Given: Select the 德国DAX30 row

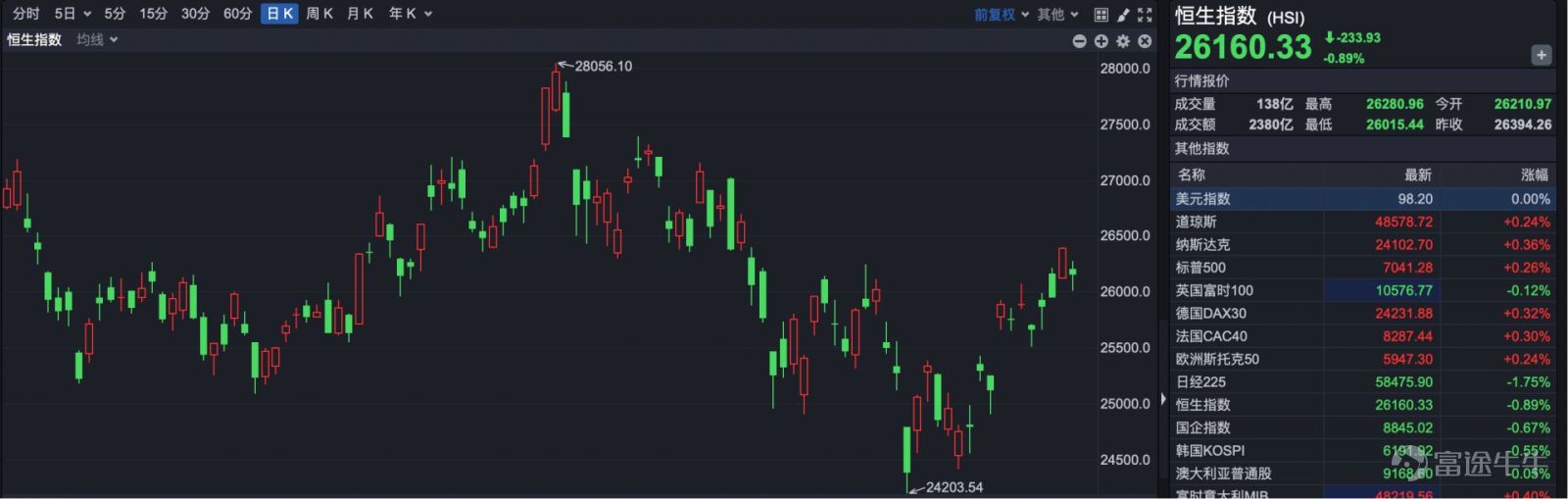Looking at the screenshot, I should pos(1363,313).
